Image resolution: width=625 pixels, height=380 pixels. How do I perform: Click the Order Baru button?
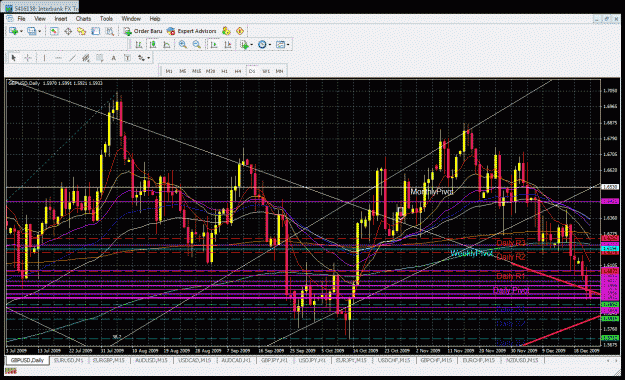point(143,31)
